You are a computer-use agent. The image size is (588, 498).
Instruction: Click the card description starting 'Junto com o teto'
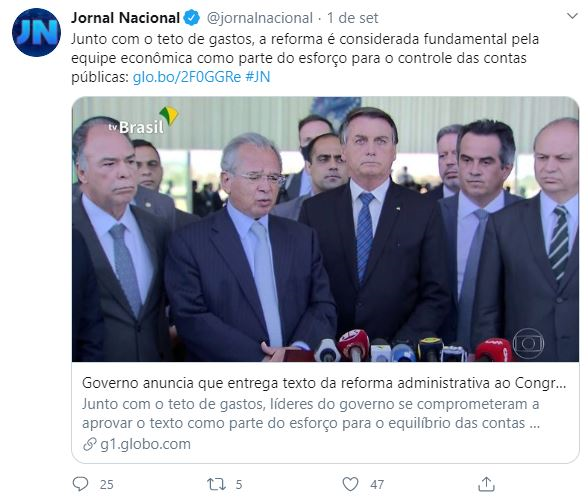[311, 414]
